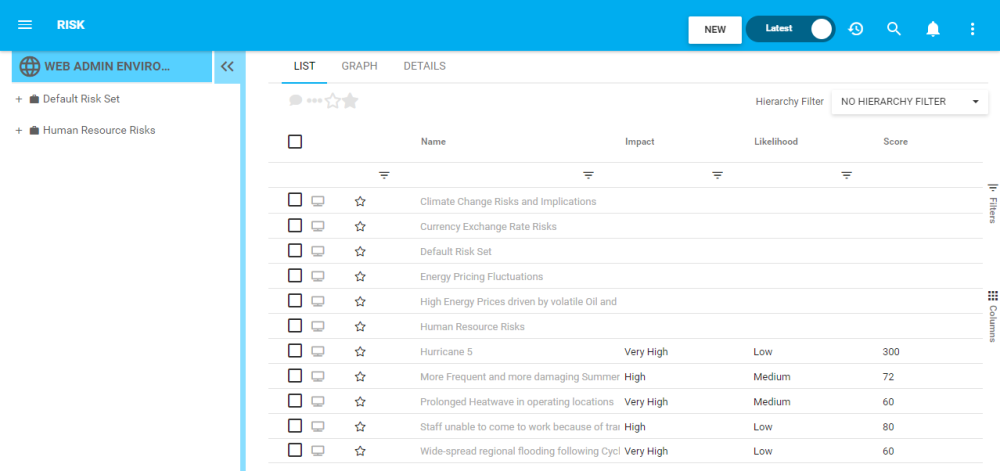The width and height of the screenshot is (1000, 471).
Task: Click the filled star toolbar icon
Action: coord(350,101)
